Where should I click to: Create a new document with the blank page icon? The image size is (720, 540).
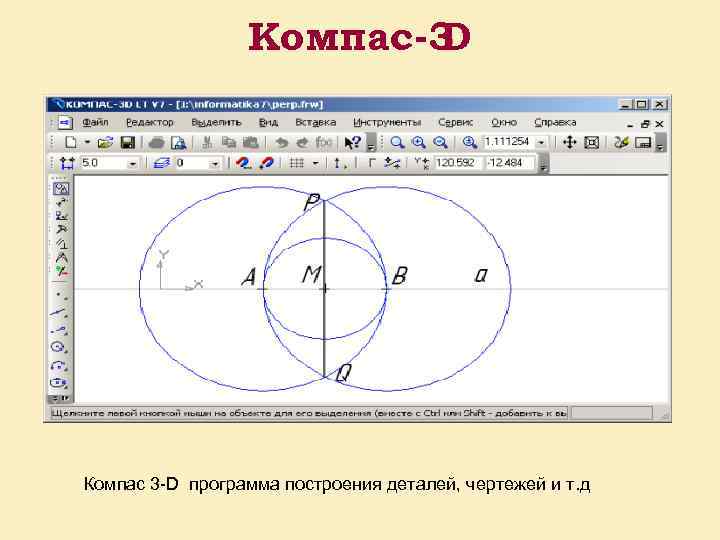(x=70, y=142)
